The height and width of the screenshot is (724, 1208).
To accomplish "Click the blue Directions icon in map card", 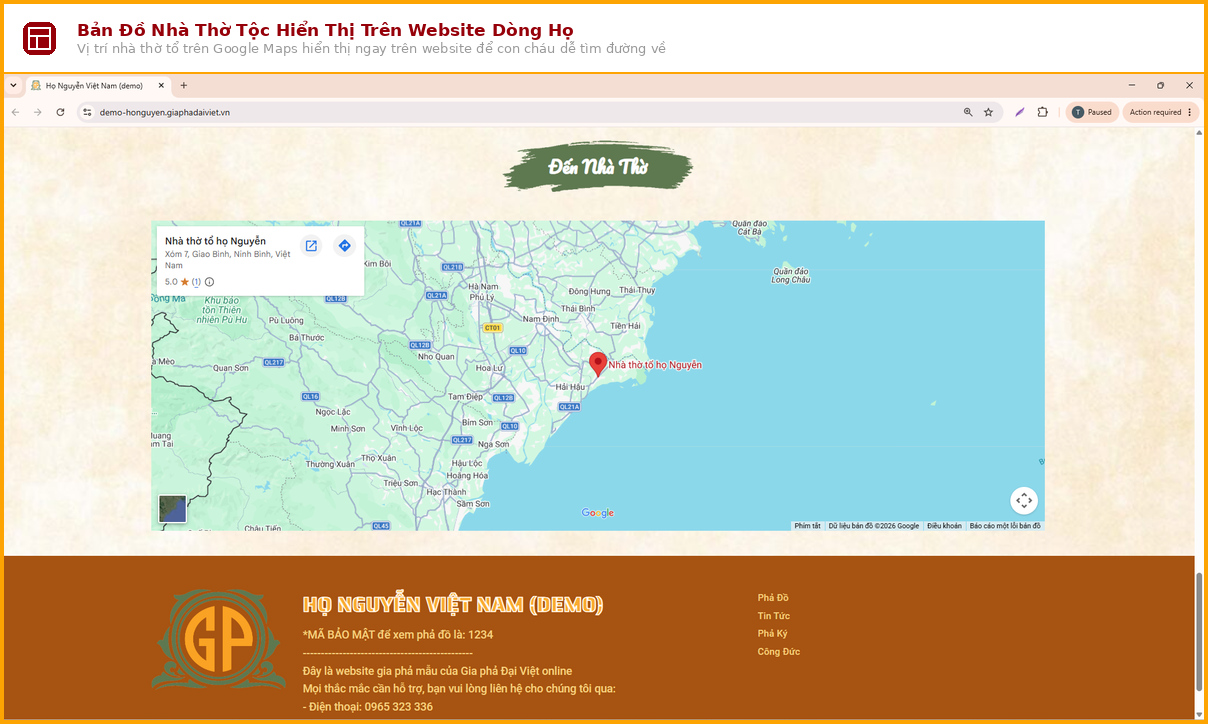I will (344, 246).
